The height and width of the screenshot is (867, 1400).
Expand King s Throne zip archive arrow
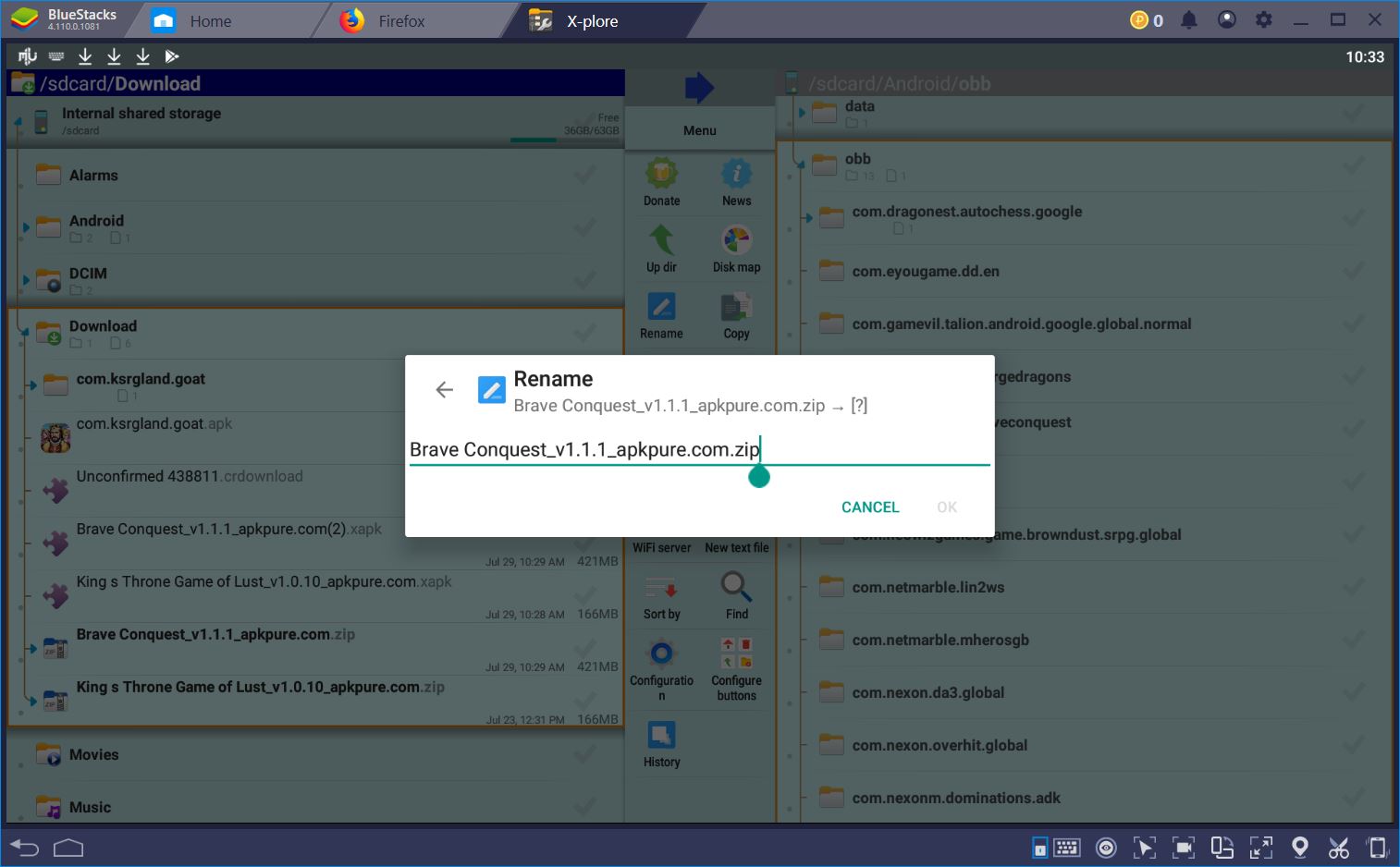pyautogui.click(x=32, y=702)
